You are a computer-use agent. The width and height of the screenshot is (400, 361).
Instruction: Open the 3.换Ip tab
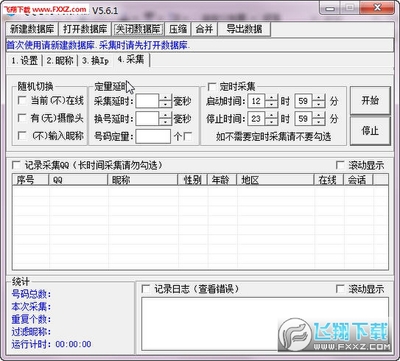tap(95, 61)
